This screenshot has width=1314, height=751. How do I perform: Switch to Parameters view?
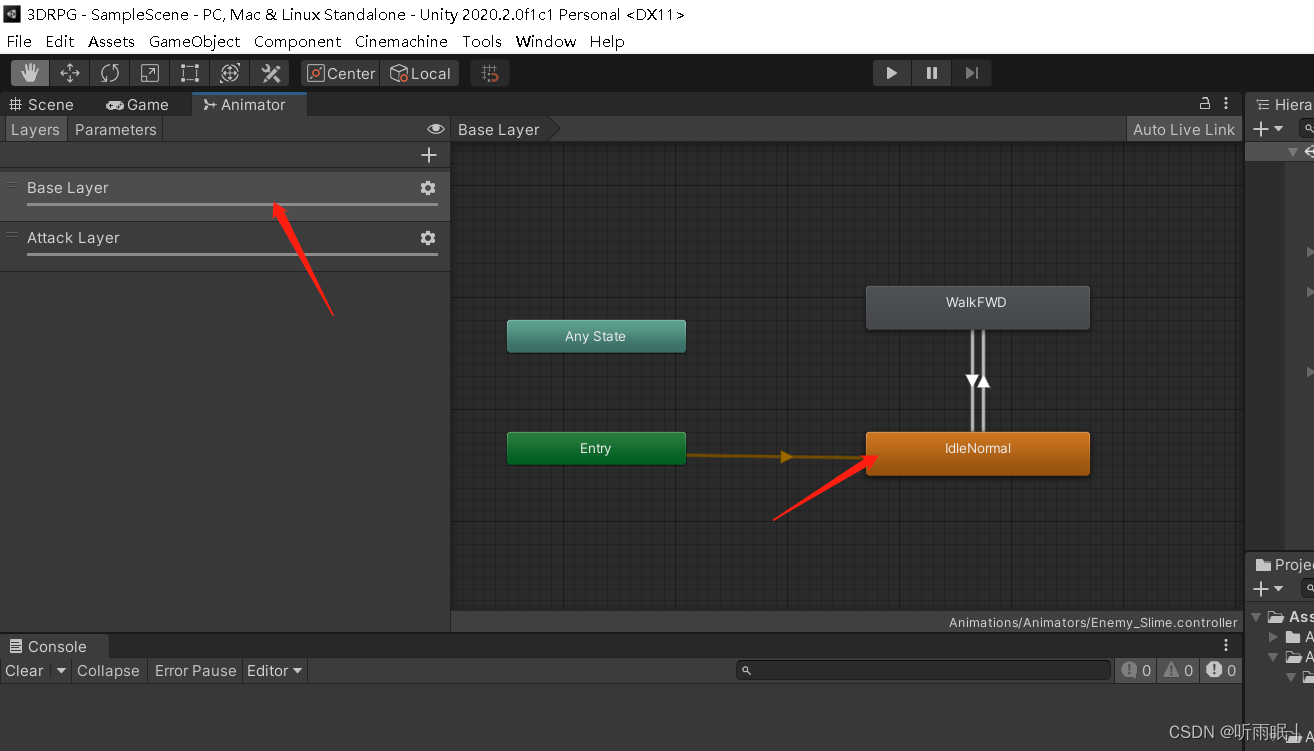click(x=116, y=130)
